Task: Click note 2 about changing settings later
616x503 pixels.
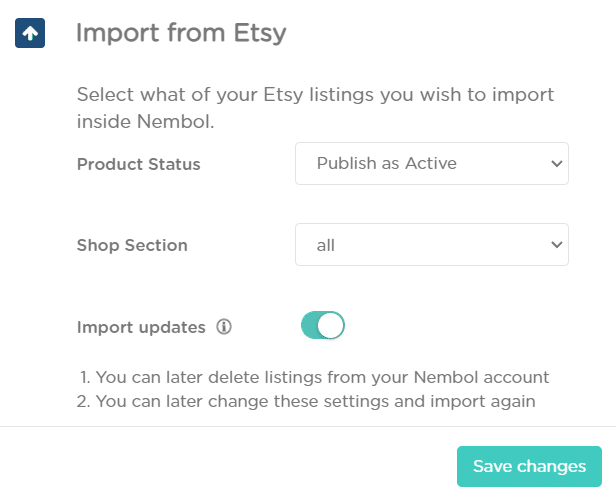Action: tap(306, 402)
